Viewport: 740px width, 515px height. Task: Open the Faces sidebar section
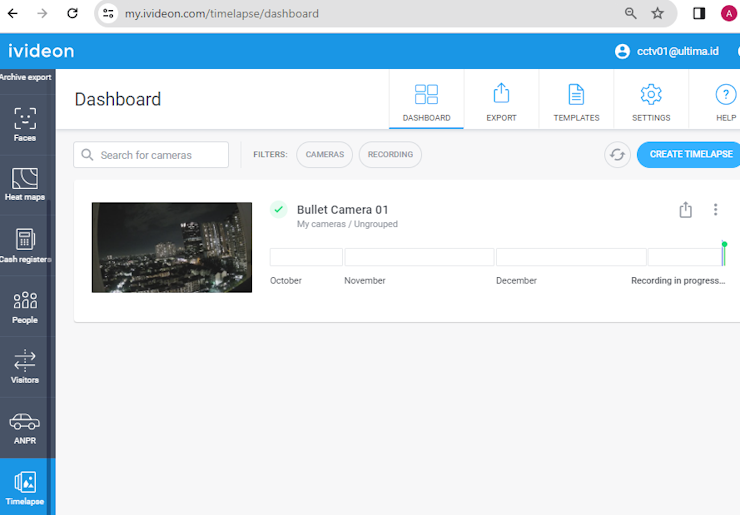coord(25,125)
